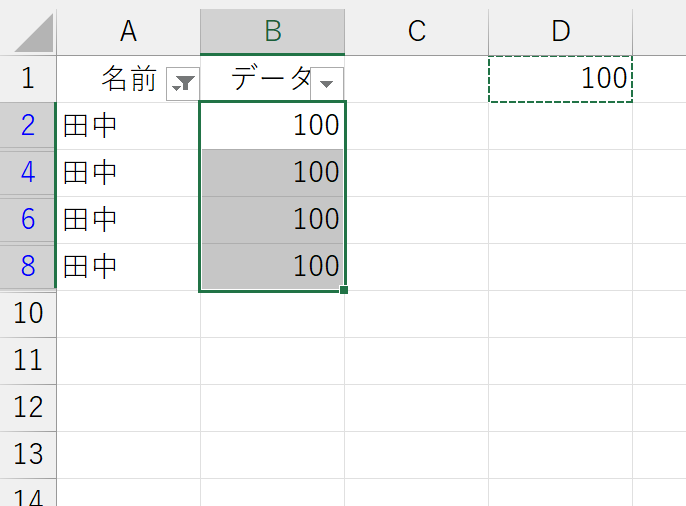Image resolution: width=686 pixels, height=506 pixels.
Task: Click the 名前 header cell text
Action: [x=129, y=79]
